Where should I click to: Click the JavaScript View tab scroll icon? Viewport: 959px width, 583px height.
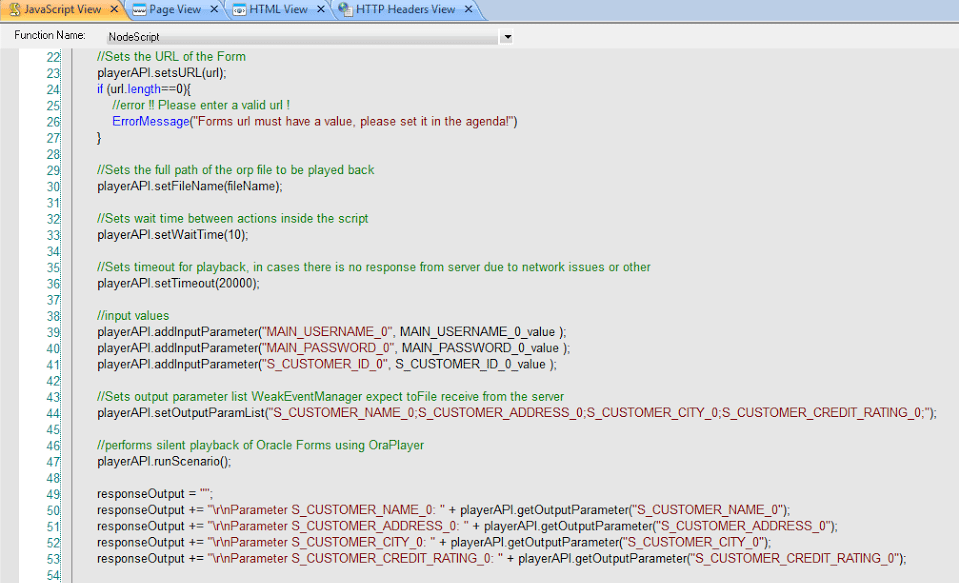pyautogui.click(x=14, y=10)
